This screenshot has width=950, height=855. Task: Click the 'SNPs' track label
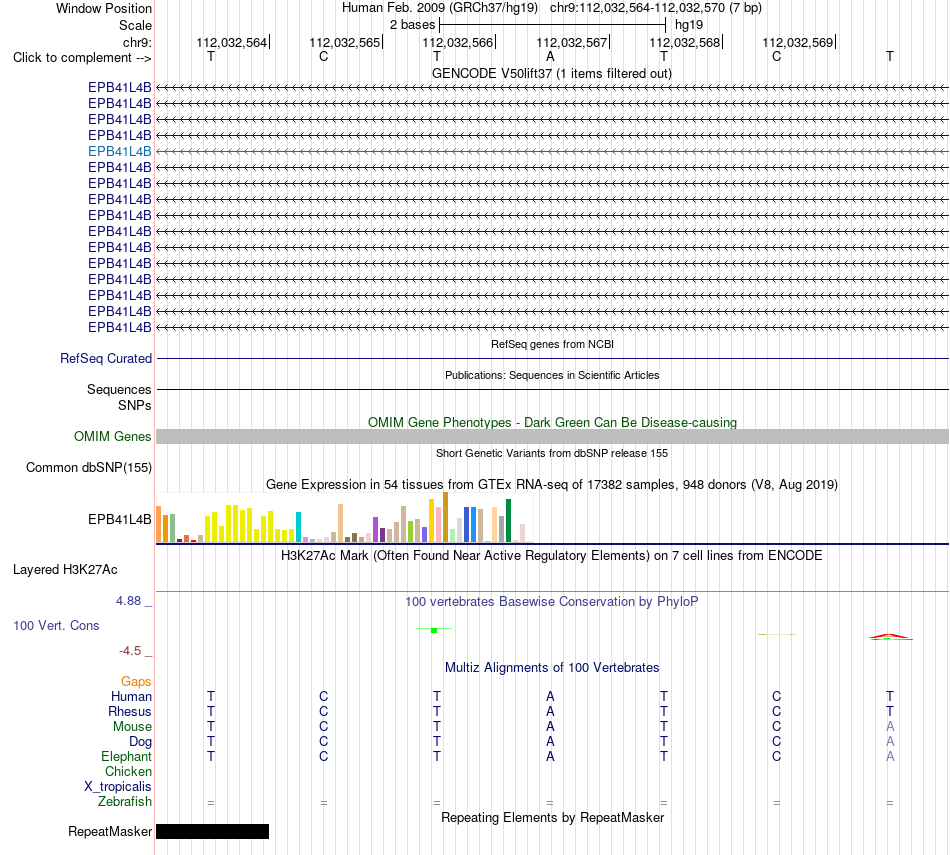(x=135, y=405)
